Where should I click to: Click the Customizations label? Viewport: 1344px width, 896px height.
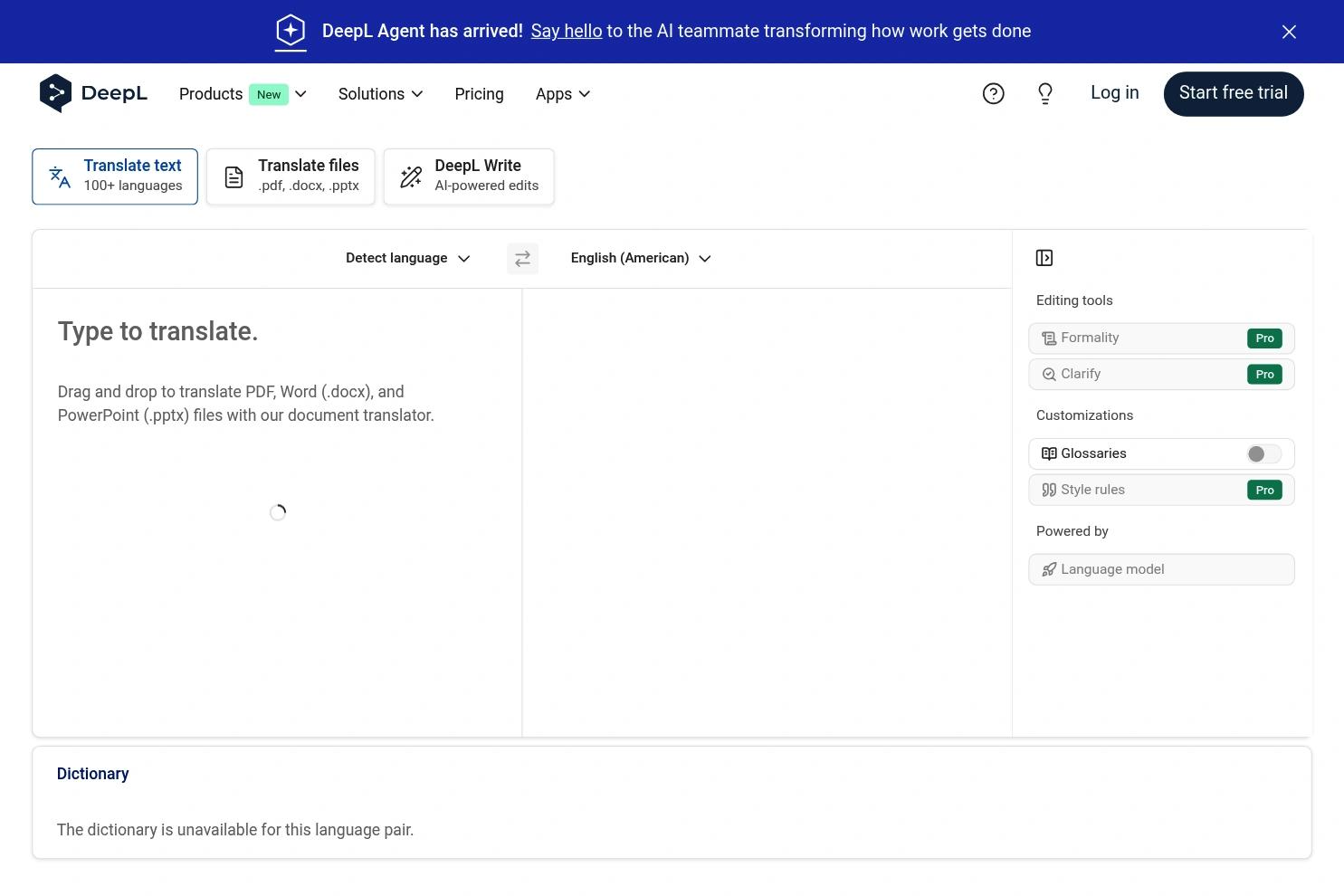1084,415
